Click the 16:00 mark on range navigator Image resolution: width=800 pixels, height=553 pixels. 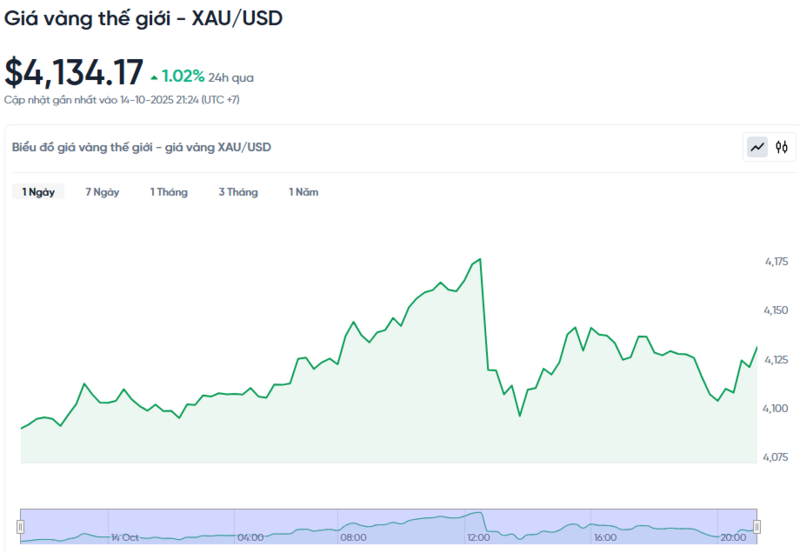(604, 537)
